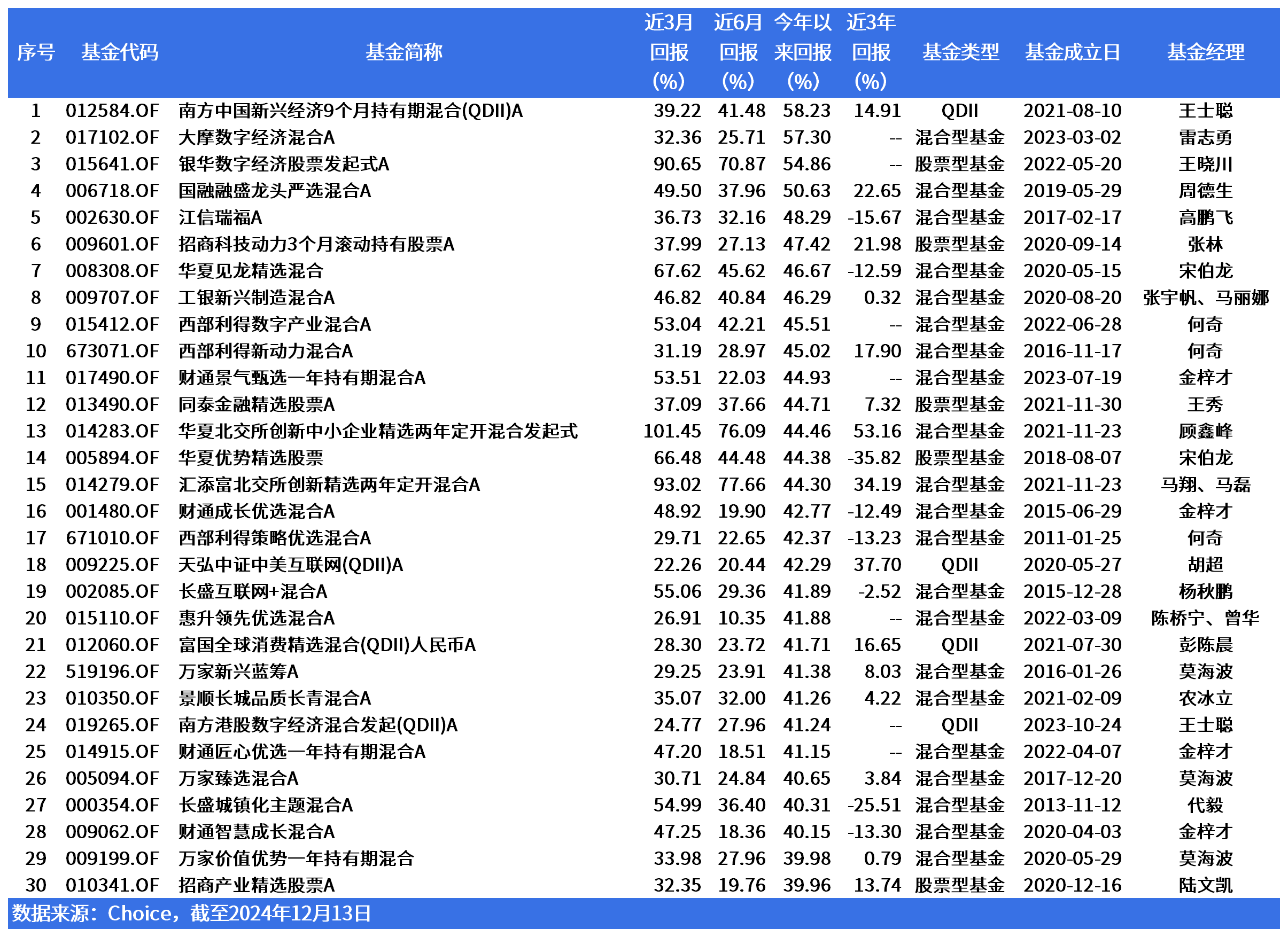Click the 基金代码 column header
Viewport: 1288px width, 937px height.
120,52
